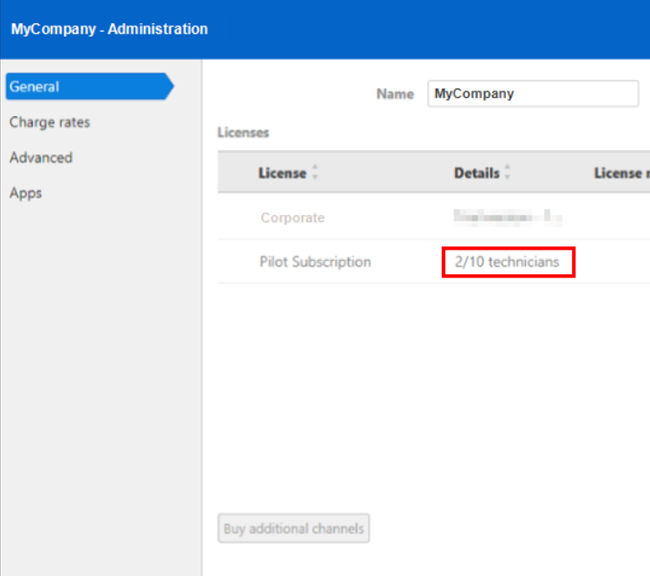Click the License sort arrows icon
The height and width of the screenshot is (576, 650).
pos(315,172)
